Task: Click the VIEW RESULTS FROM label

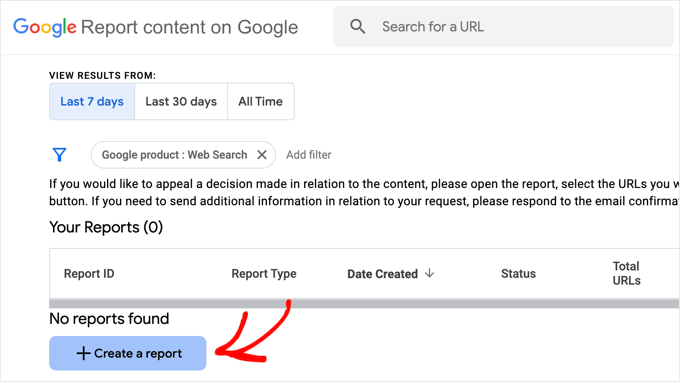Action: (x=102, y=75)
